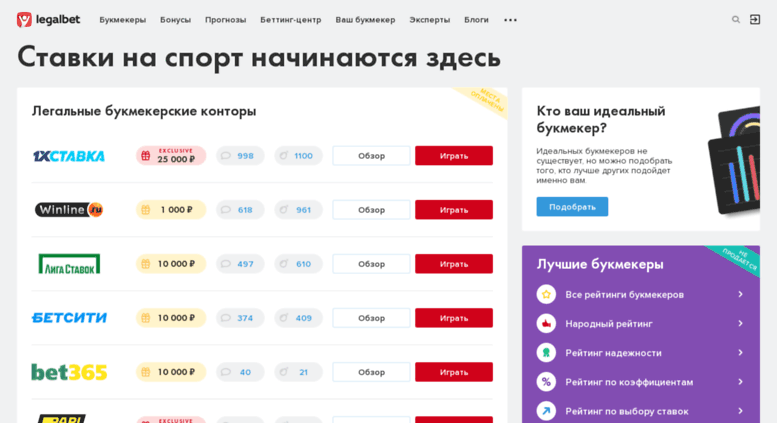This screenshot has width=777, height=423.
Task: Click Играть for БЕТСИТИ
Action: pos(454,318)
